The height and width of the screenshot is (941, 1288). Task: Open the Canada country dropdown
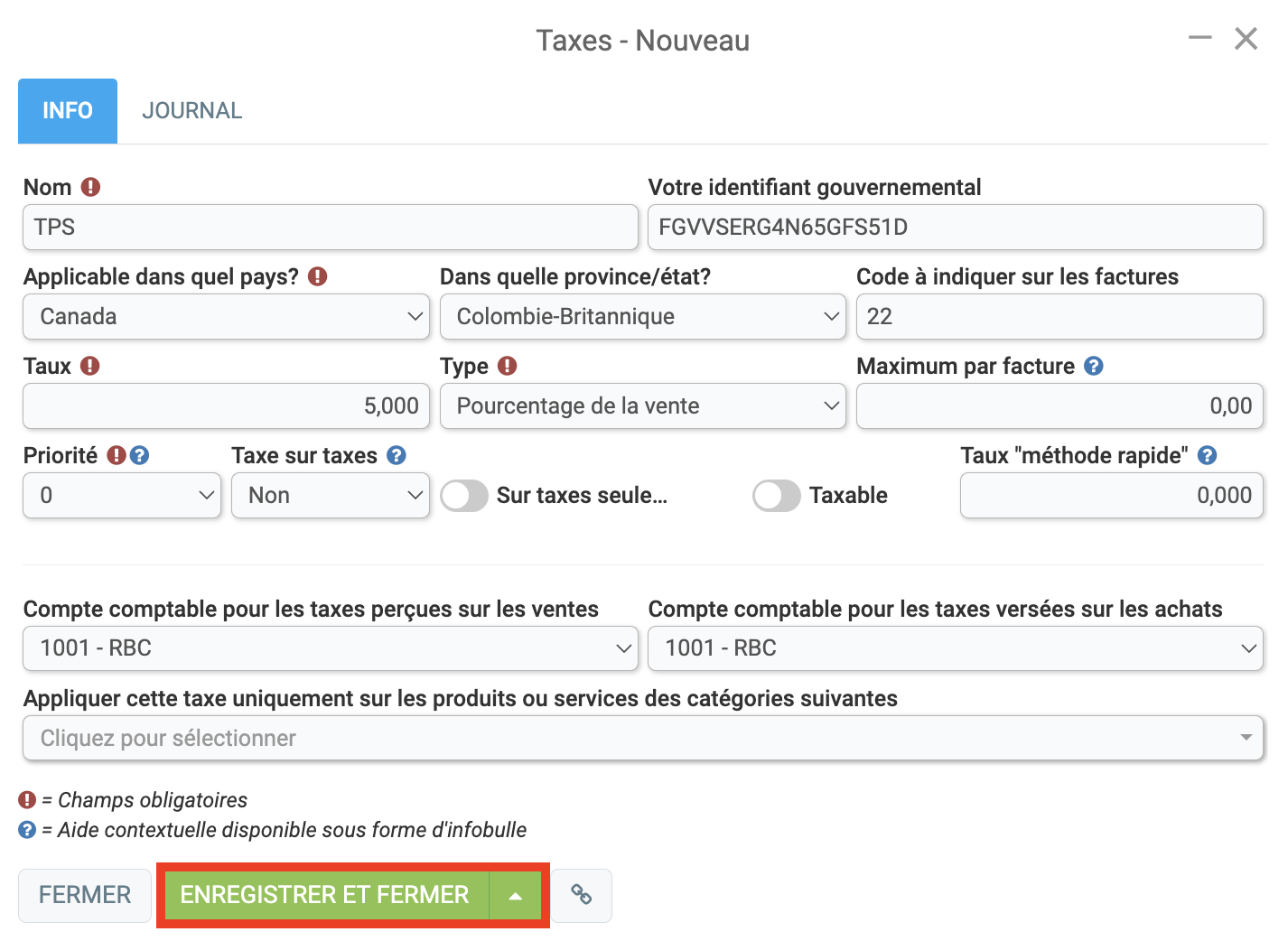click(226, 317)
